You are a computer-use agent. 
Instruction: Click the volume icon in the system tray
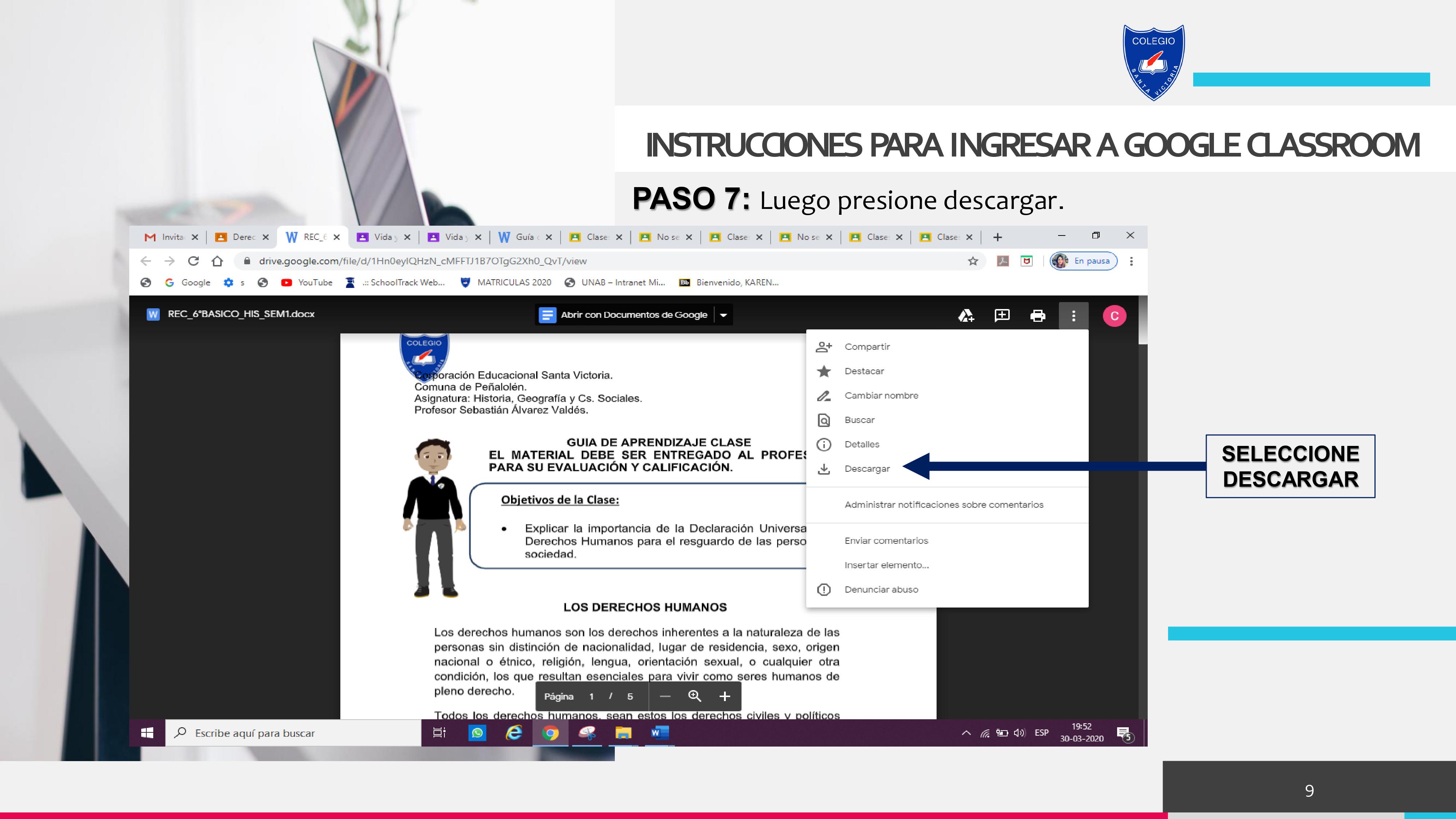[1019, 733]
